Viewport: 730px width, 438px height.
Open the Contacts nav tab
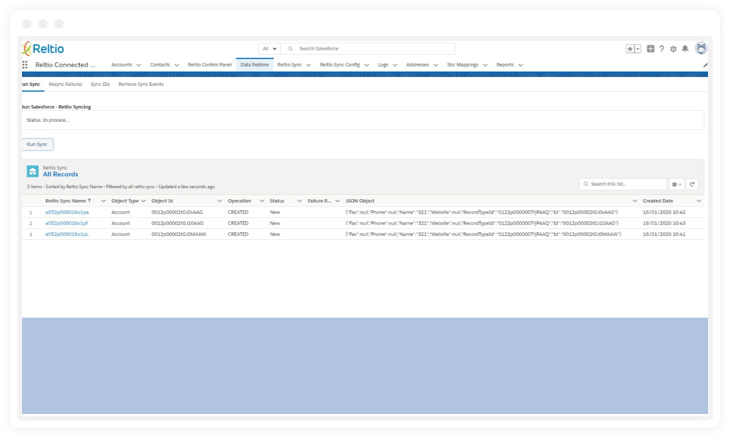click(160, 65)
